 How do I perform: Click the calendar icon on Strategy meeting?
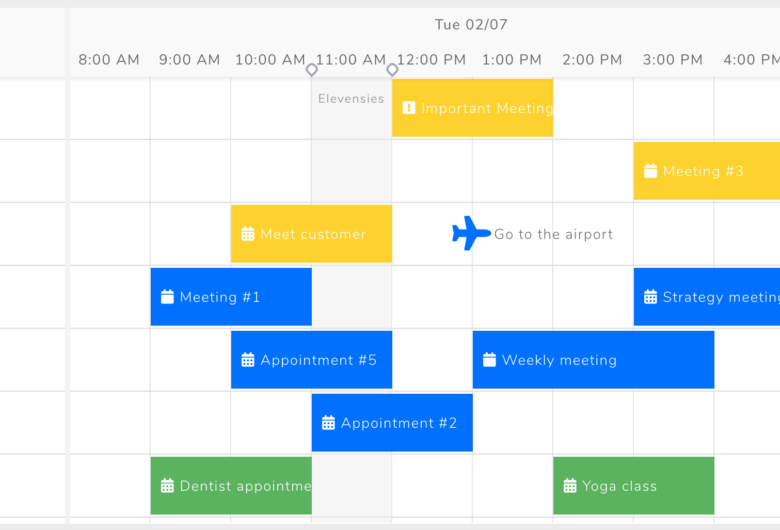click(x=651, y=297)
